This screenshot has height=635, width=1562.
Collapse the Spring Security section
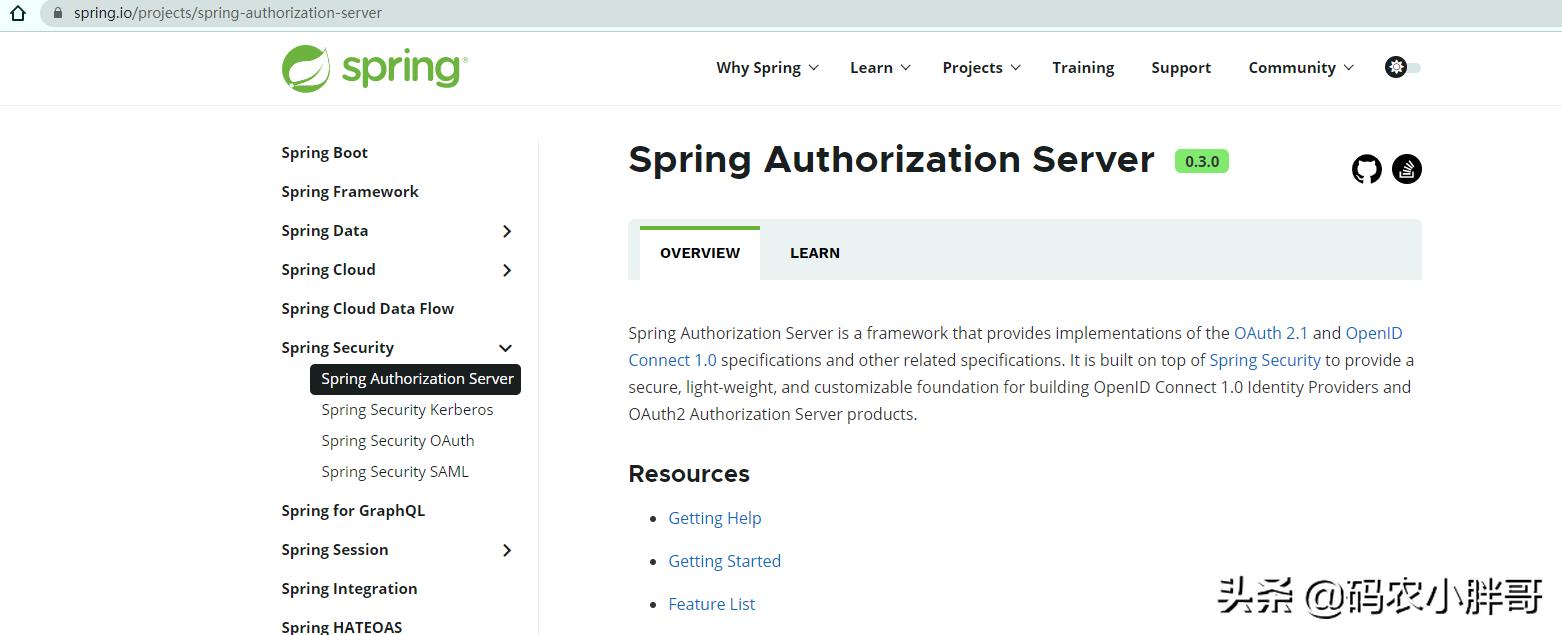tap(505, 347)
